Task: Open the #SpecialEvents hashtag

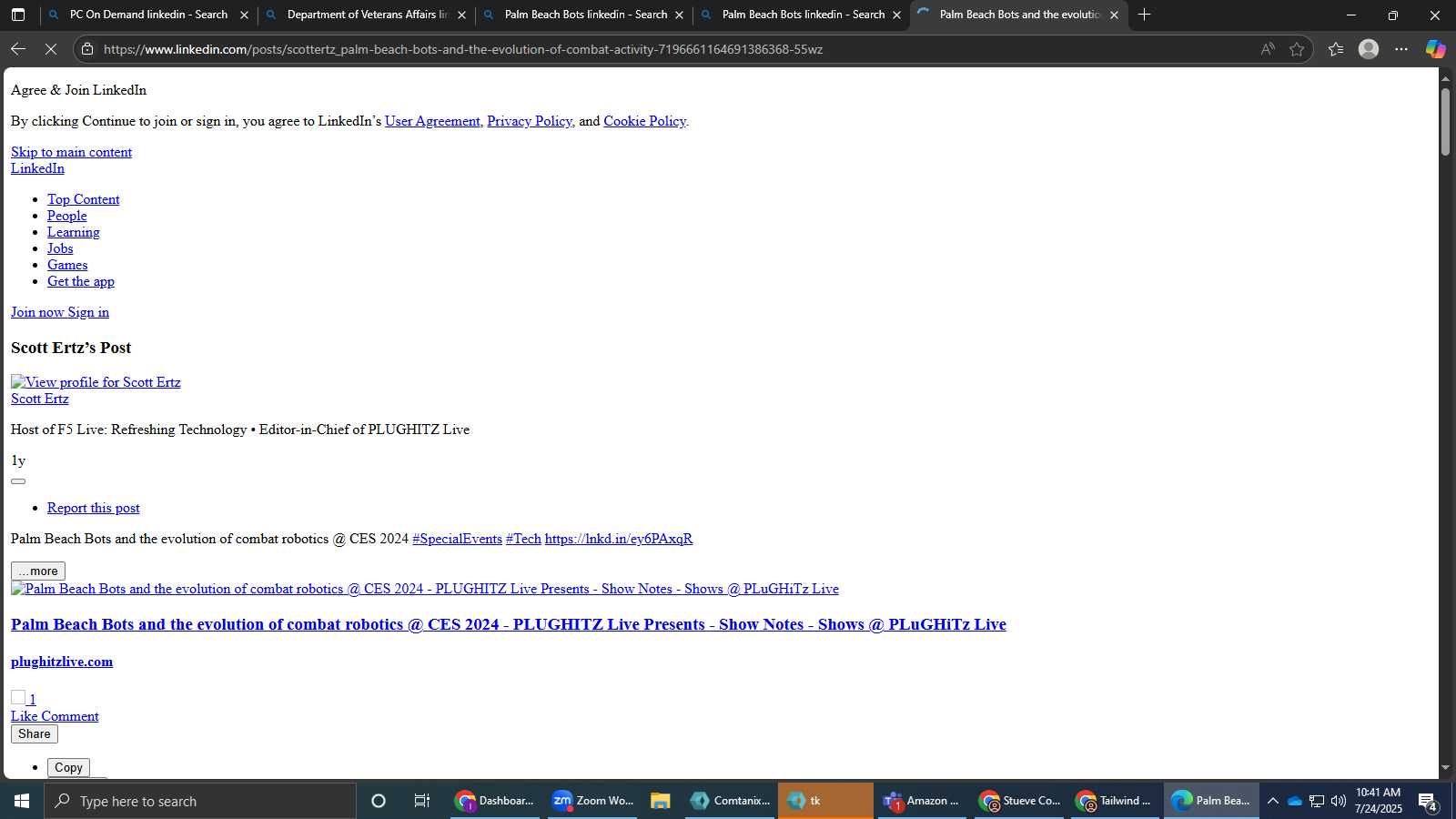Action: click(457, 539)
